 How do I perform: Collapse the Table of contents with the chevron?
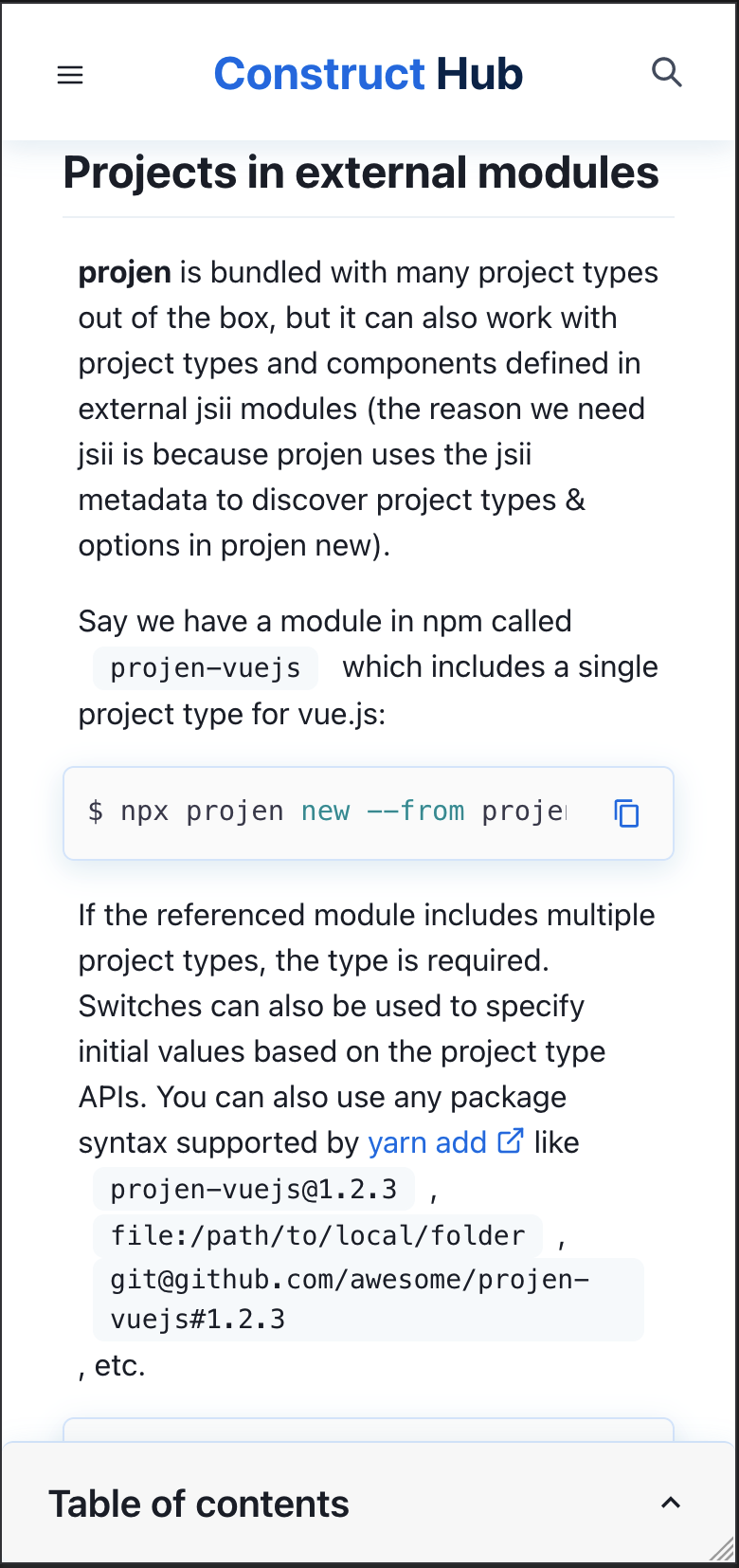click(671, 1503)
